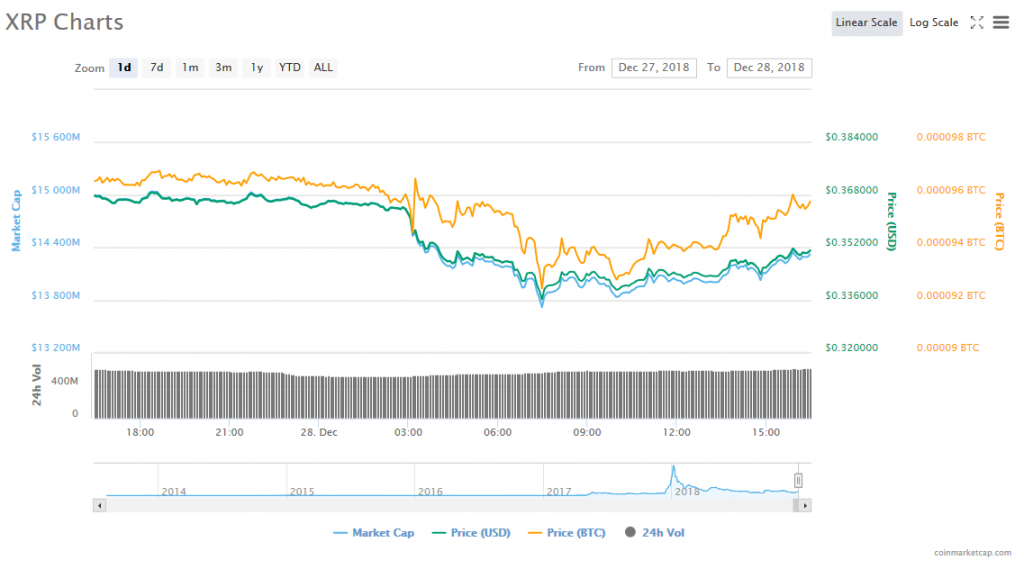Switch to Log Scale
This screenshot has width=1024, height=569.
(x=933, y=23)
